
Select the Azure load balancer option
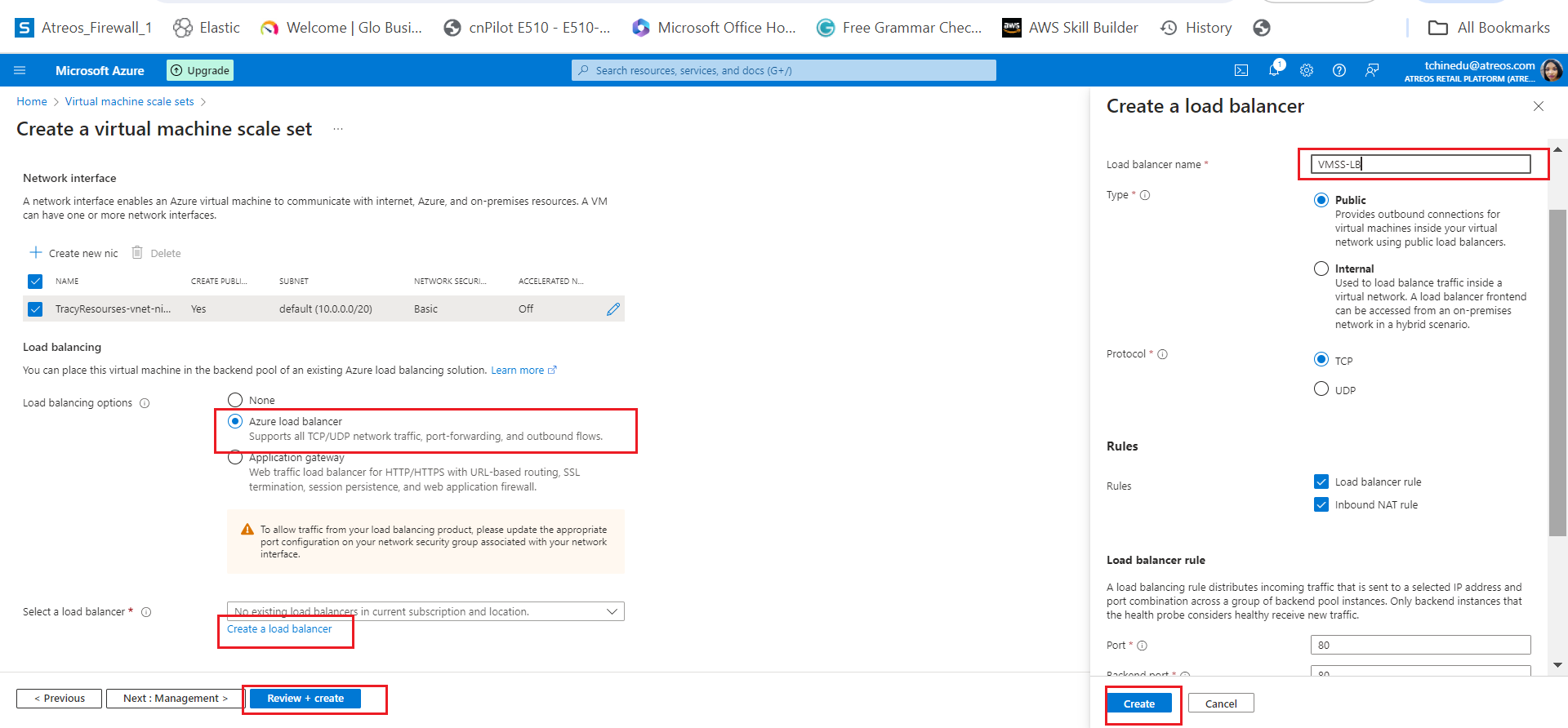(235, 421)
